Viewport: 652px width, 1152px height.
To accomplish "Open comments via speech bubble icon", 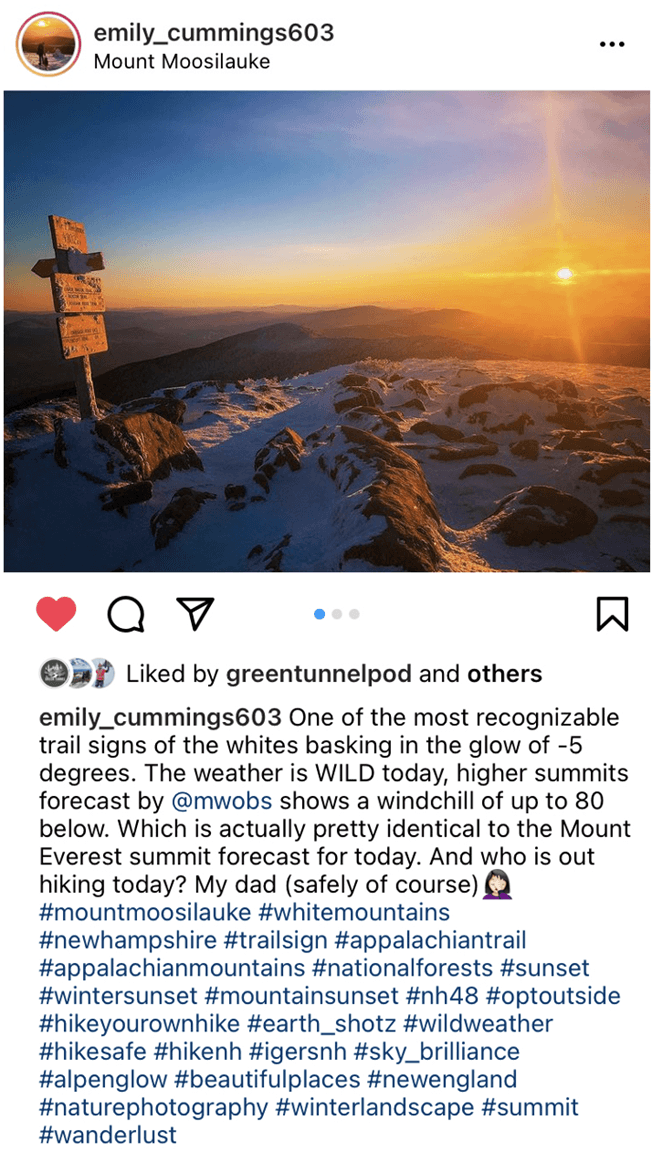I will coord(126,613).
